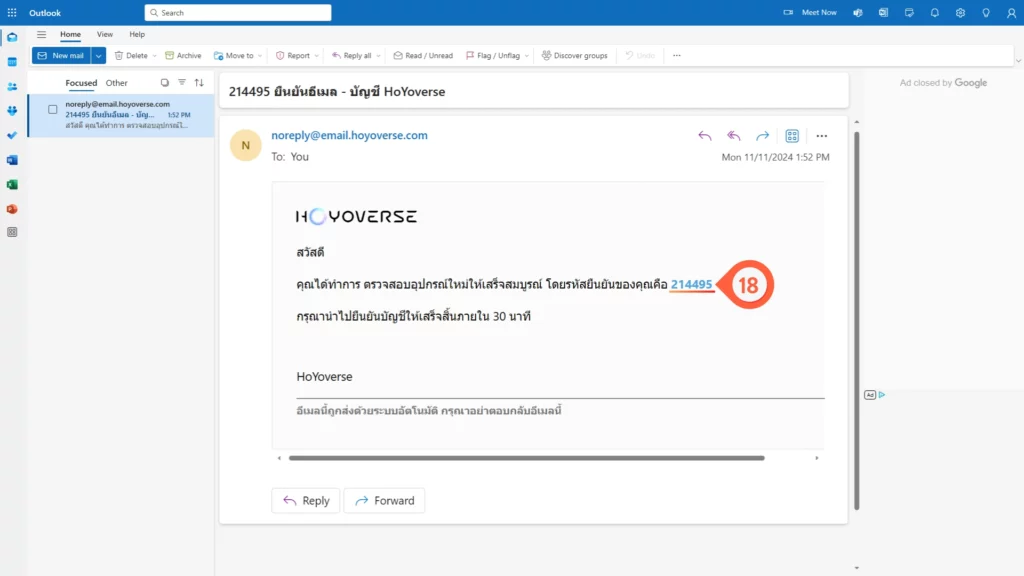Click the Search input field
Image resolution: width=1024 pixels, height=576 pixels.
(x=238, y=12)
